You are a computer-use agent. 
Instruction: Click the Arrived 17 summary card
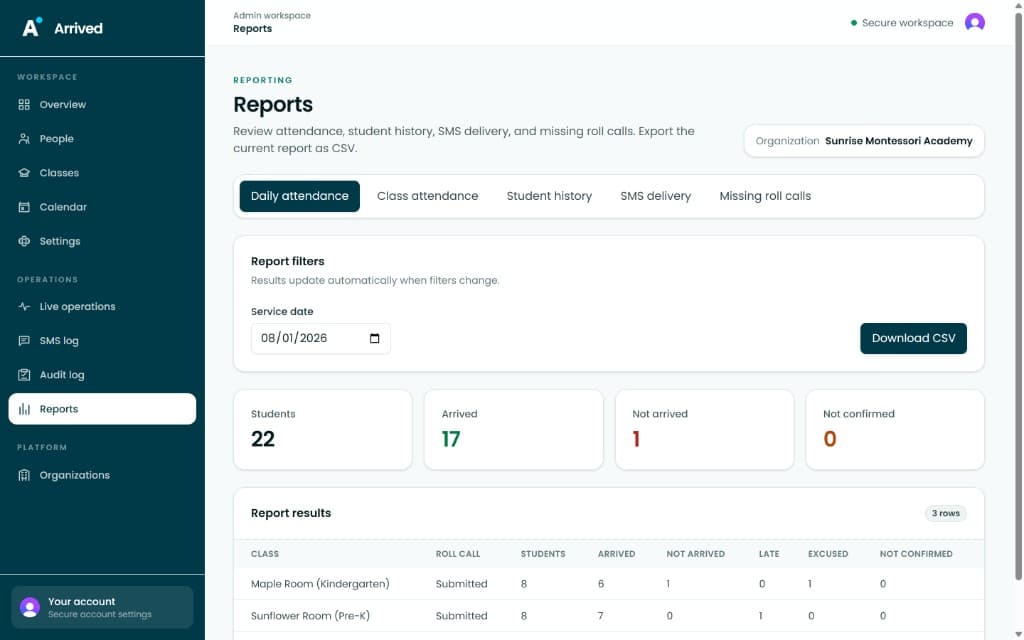coord(513,430)
